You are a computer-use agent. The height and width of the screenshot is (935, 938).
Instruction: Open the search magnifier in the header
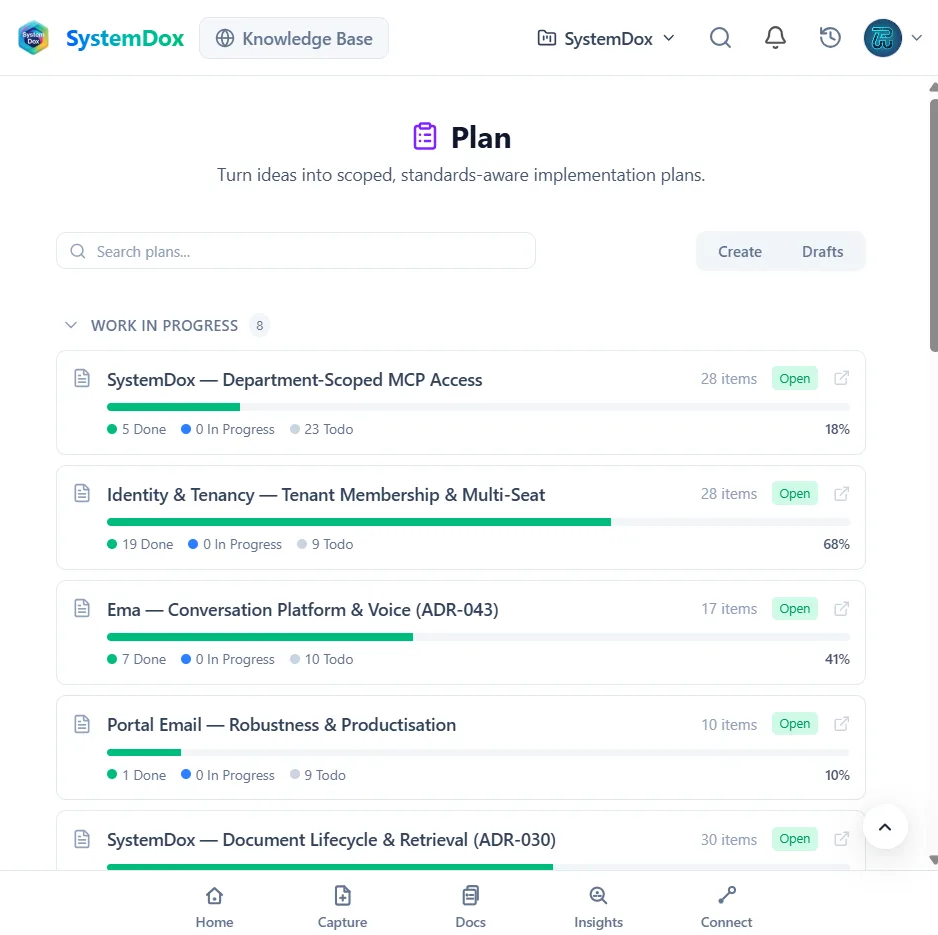(720, 38)
